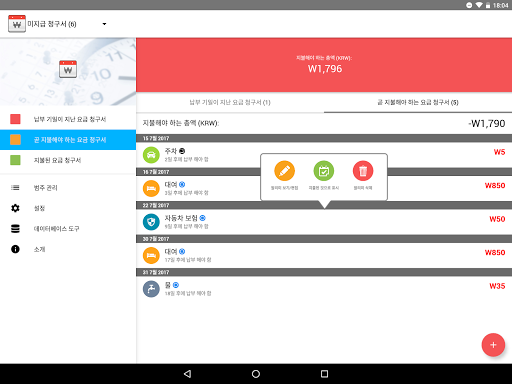This screenshot has width=512, height=384.
Task: Open the 미지급 청구서 title selector
Action: click(52, 24)
